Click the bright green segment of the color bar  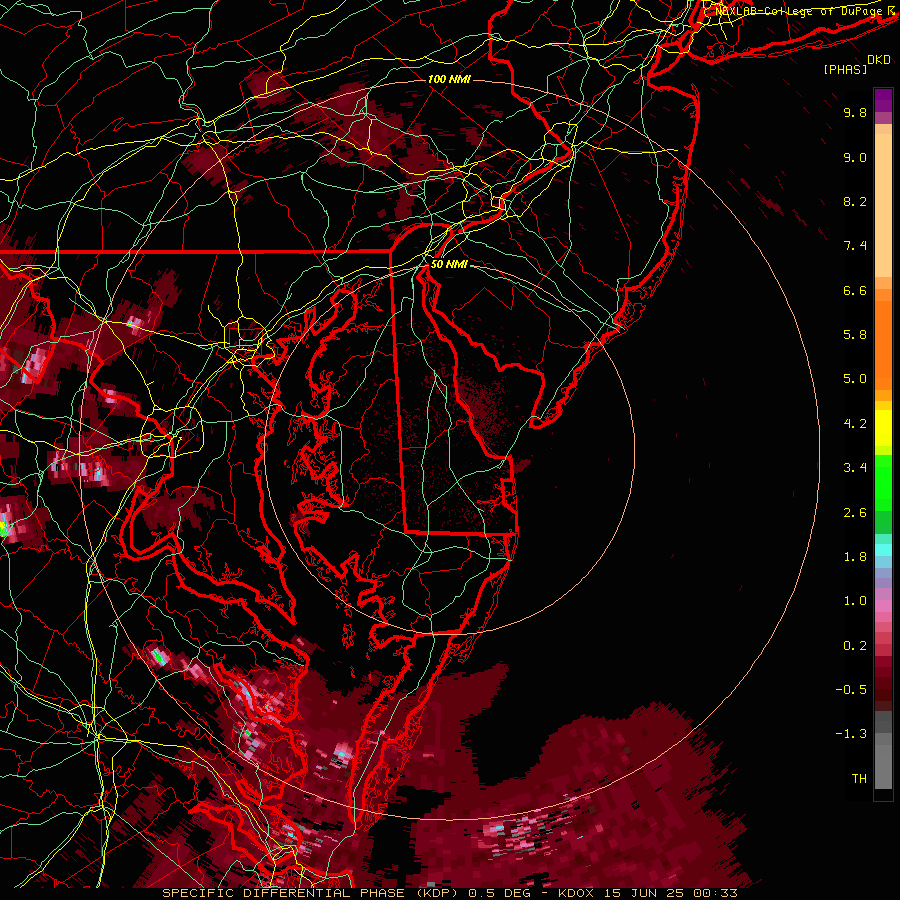point(883,482)
